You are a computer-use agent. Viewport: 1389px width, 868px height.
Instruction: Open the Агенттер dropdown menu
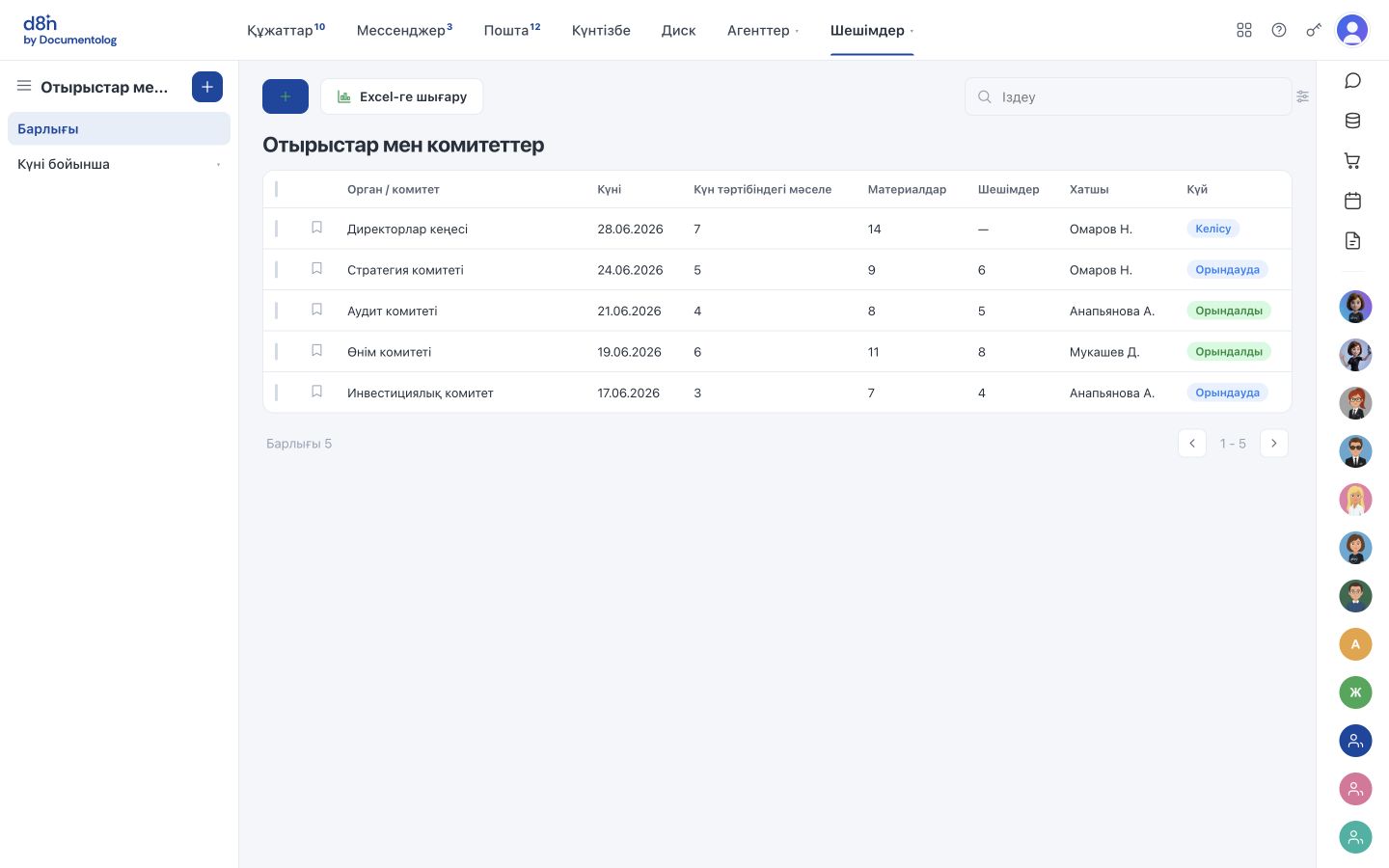click(762, 30)
